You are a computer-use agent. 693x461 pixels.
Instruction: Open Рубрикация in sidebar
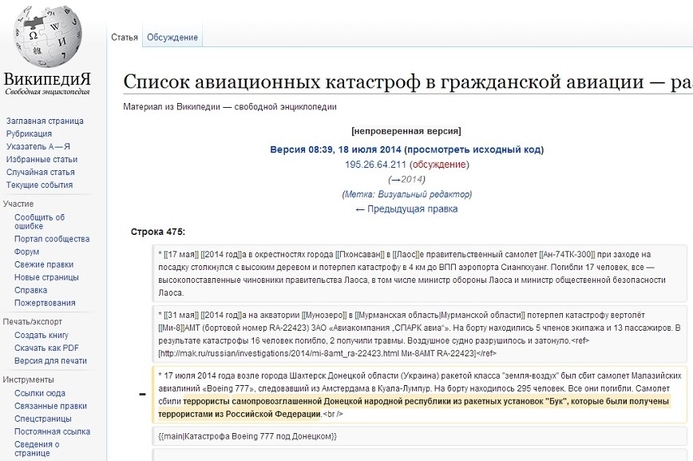(29, 134)
